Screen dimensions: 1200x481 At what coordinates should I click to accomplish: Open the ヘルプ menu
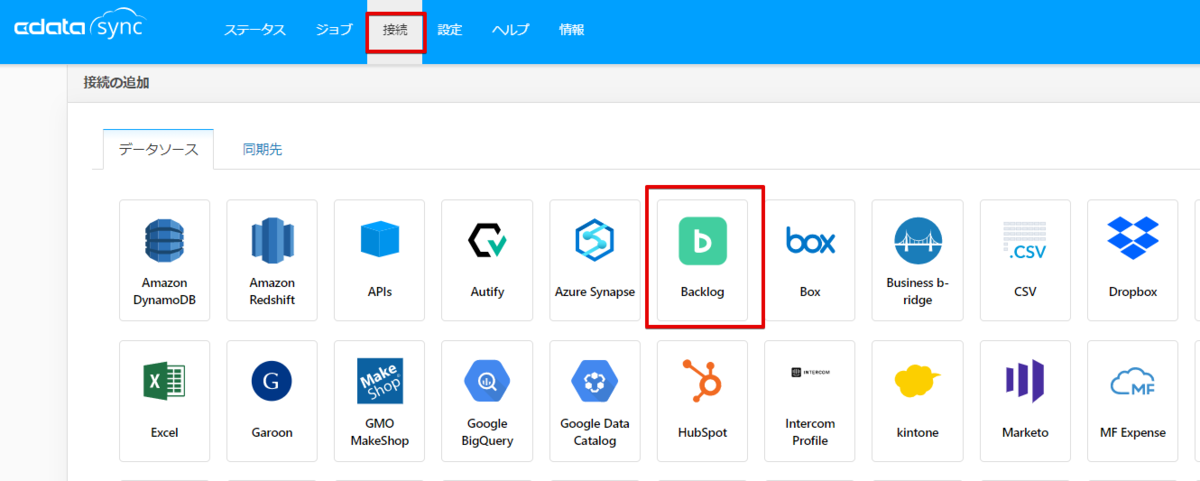pos(510,30)
